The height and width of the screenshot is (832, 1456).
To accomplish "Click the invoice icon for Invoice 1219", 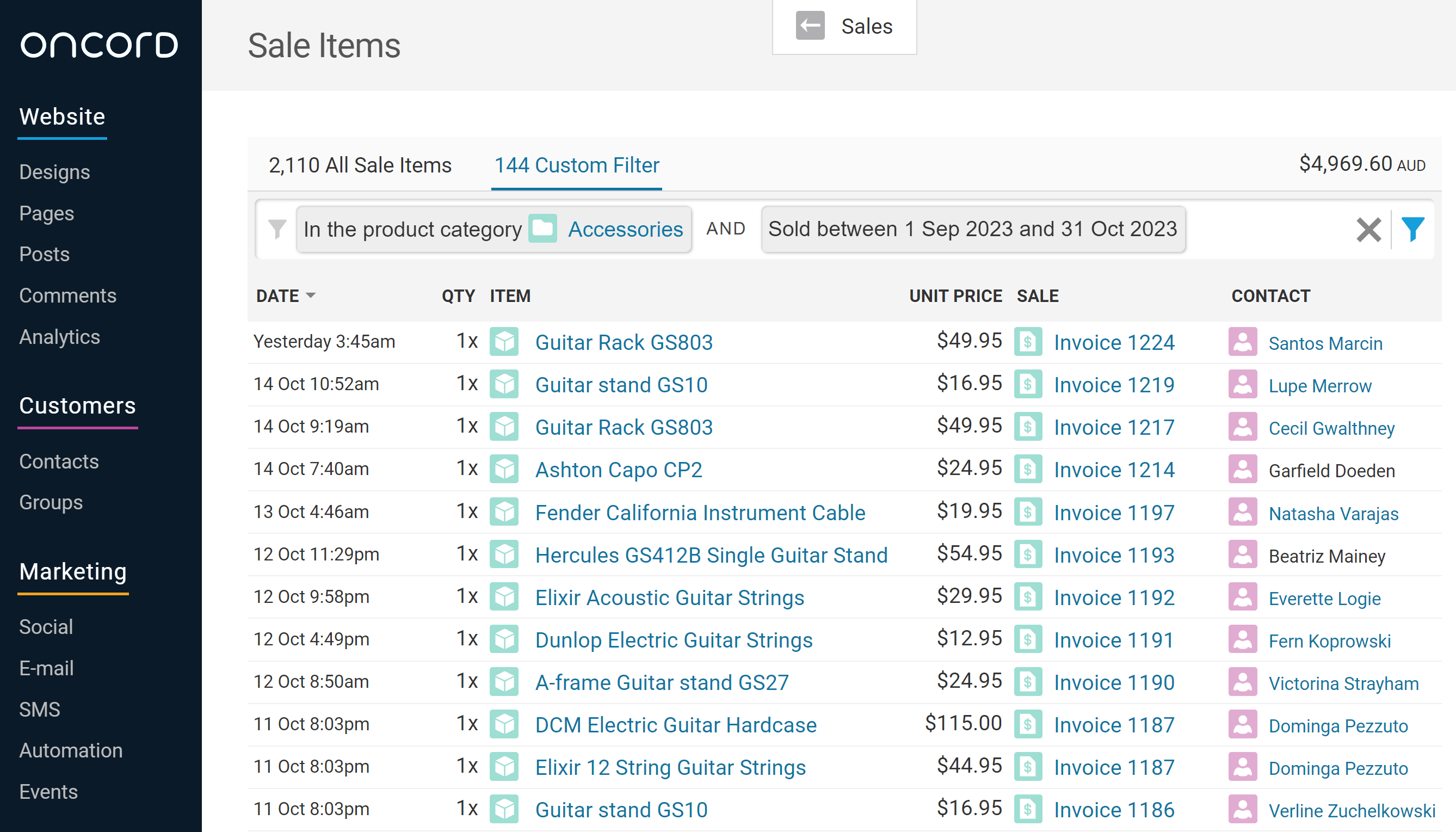I will click(1028, 384).
